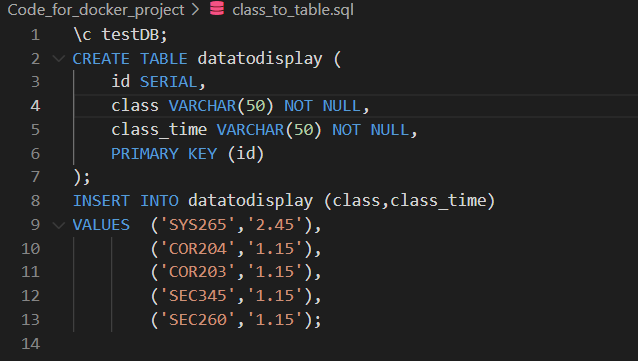Select line number 4 in the gutter
Viewport: 638px width, 361px height.
click(35, 106)
